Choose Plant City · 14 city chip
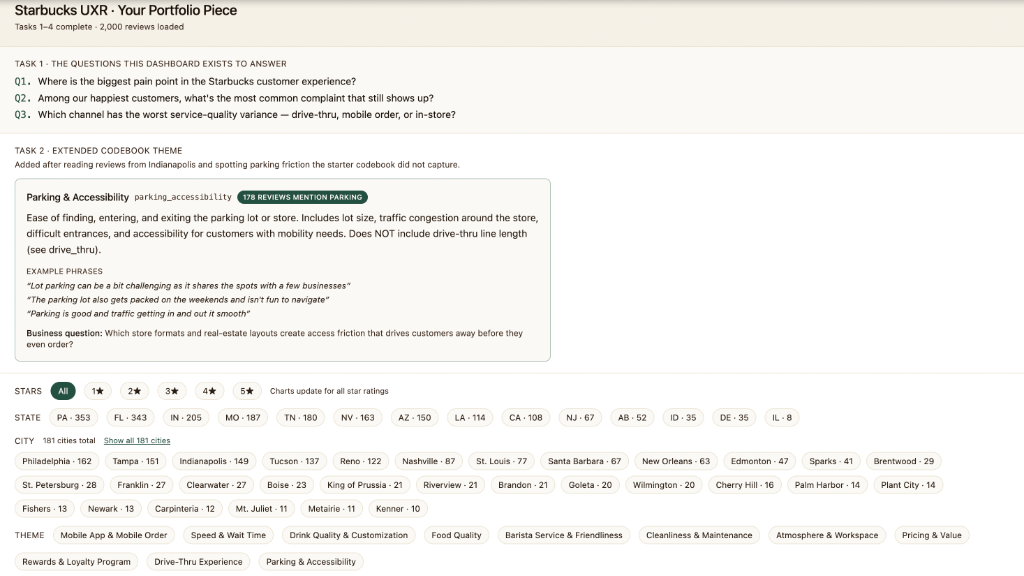Screen dimensions: 1024x576 [908, 485]
